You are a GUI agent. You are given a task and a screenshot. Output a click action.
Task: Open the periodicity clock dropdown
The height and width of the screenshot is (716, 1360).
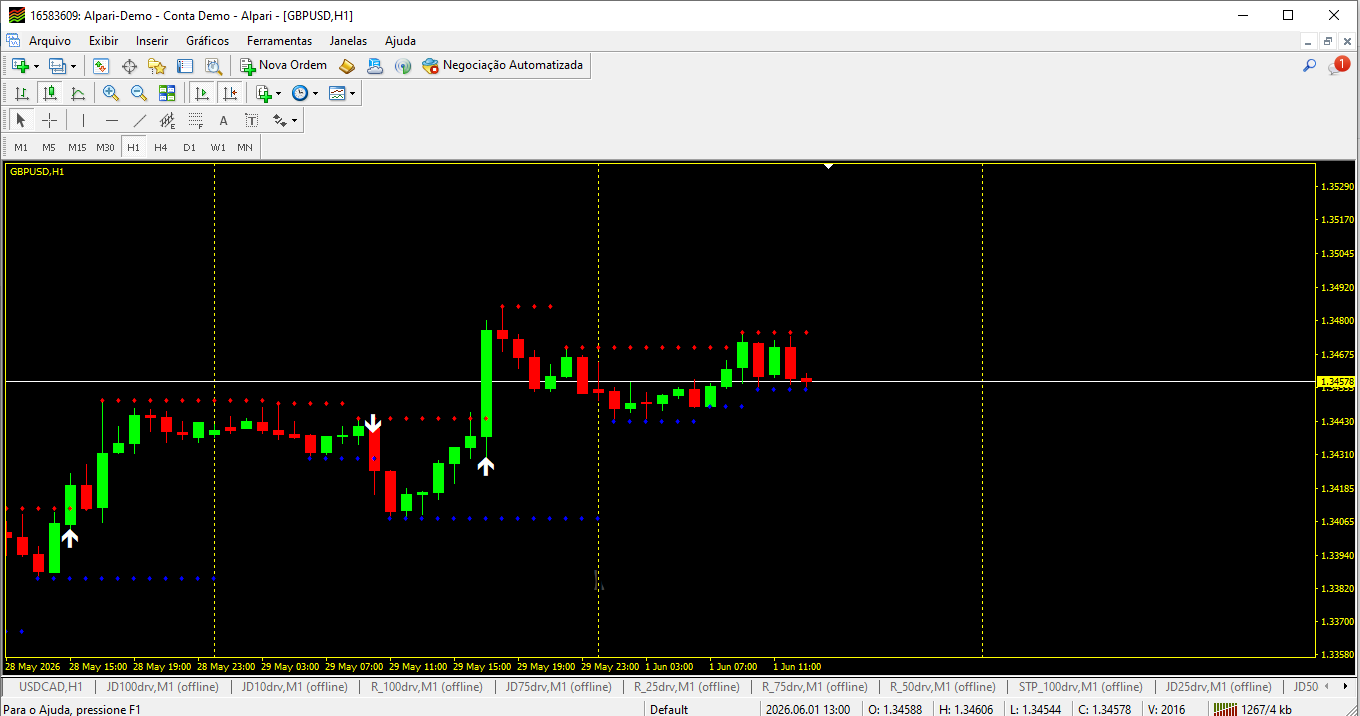316,93
